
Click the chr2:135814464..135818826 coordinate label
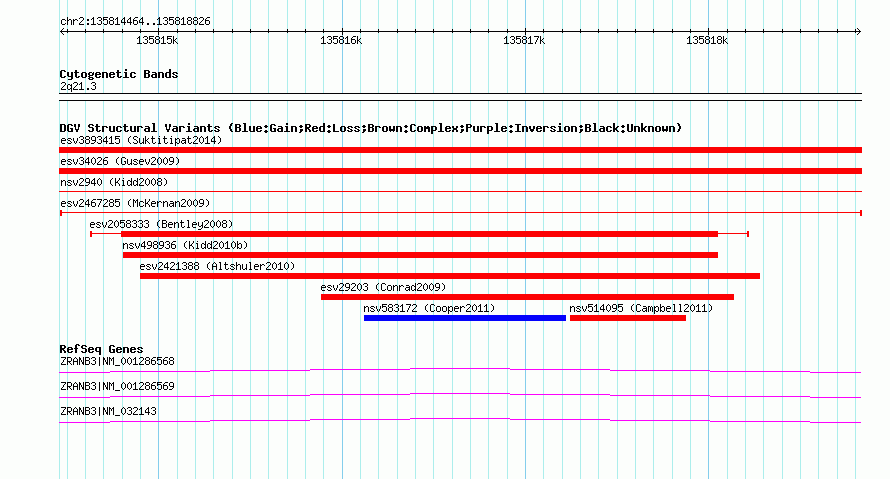[135, 22]
